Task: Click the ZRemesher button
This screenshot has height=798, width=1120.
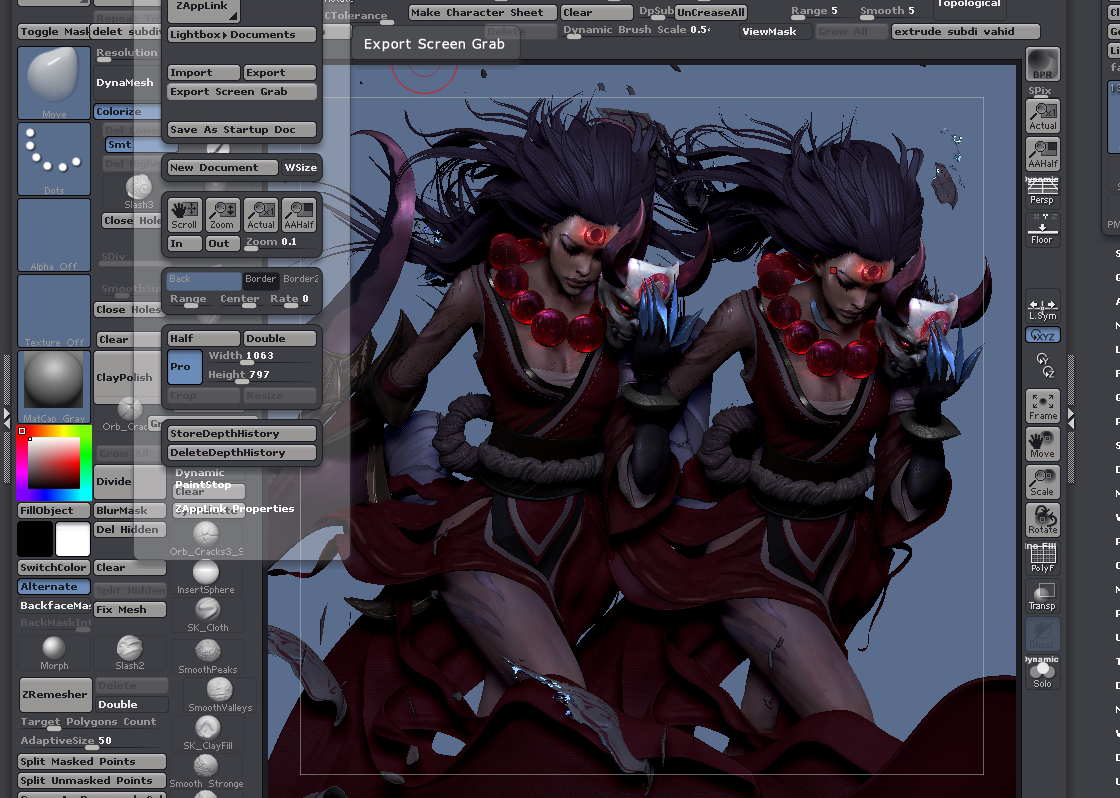Action: (x=54, y=694)
